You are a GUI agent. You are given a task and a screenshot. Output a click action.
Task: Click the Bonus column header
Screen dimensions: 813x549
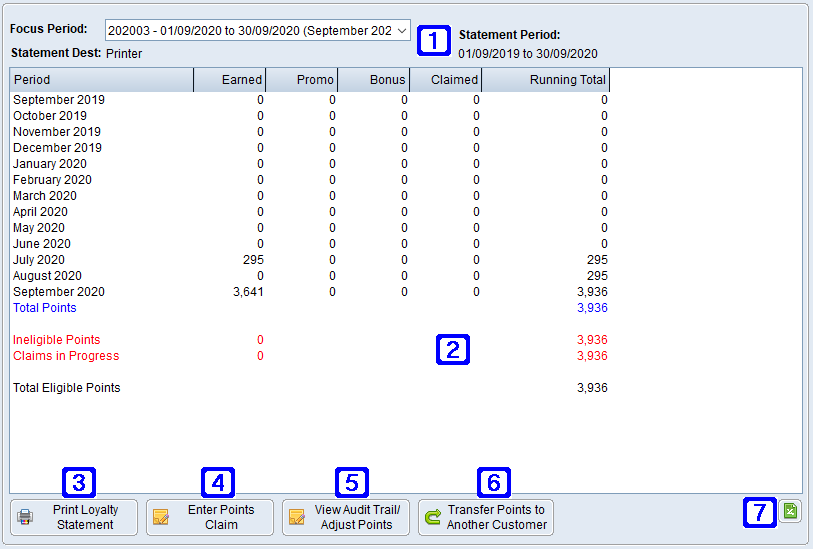[374, 80]
